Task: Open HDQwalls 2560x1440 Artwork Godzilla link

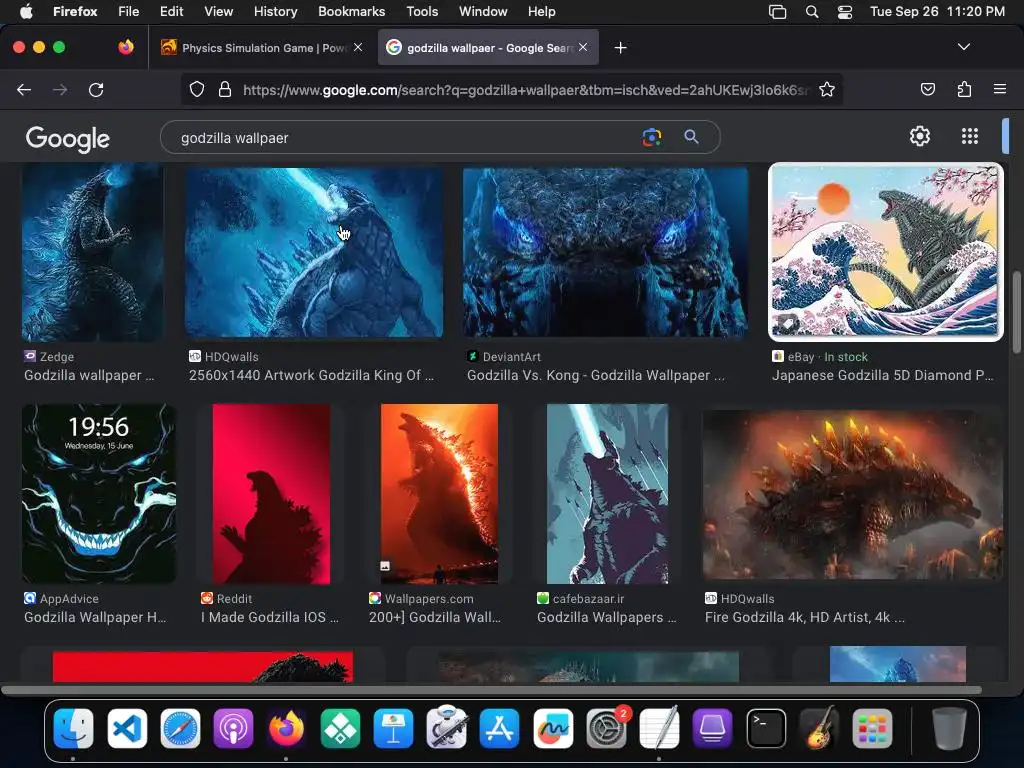Action: (x=312, y=376)
